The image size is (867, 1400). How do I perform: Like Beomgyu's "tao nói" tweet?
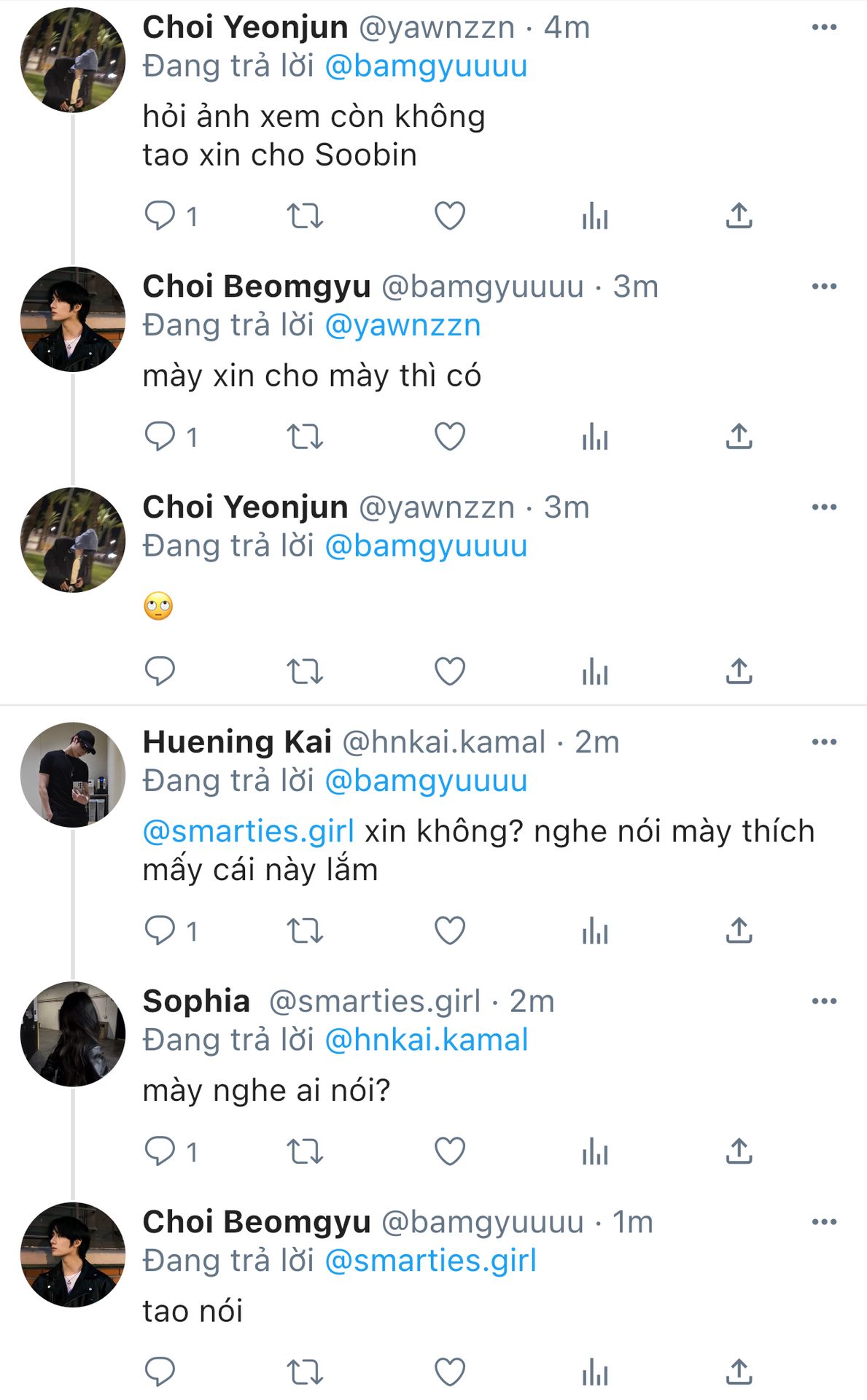[449, 1372]
